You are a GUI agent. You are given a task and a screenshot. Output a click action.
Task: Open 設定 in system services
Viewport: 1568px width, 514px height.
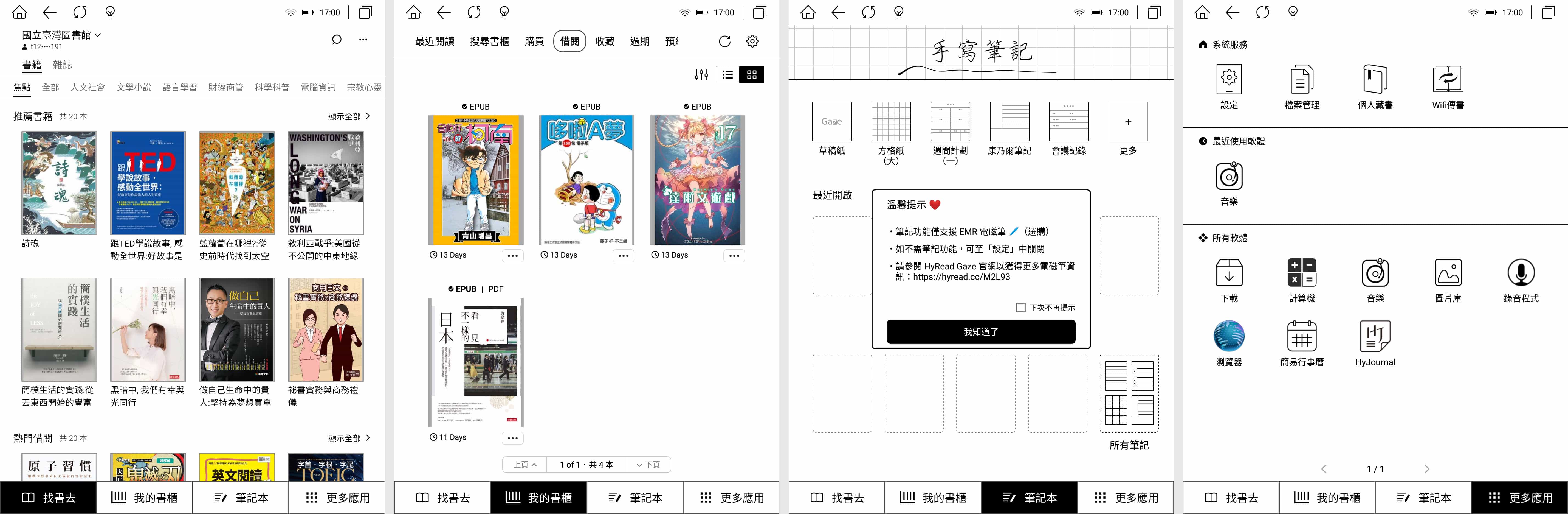point(1229,87)
